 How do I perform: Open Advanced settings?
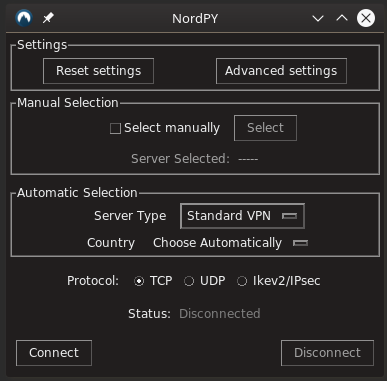click(x=281, y=71)
